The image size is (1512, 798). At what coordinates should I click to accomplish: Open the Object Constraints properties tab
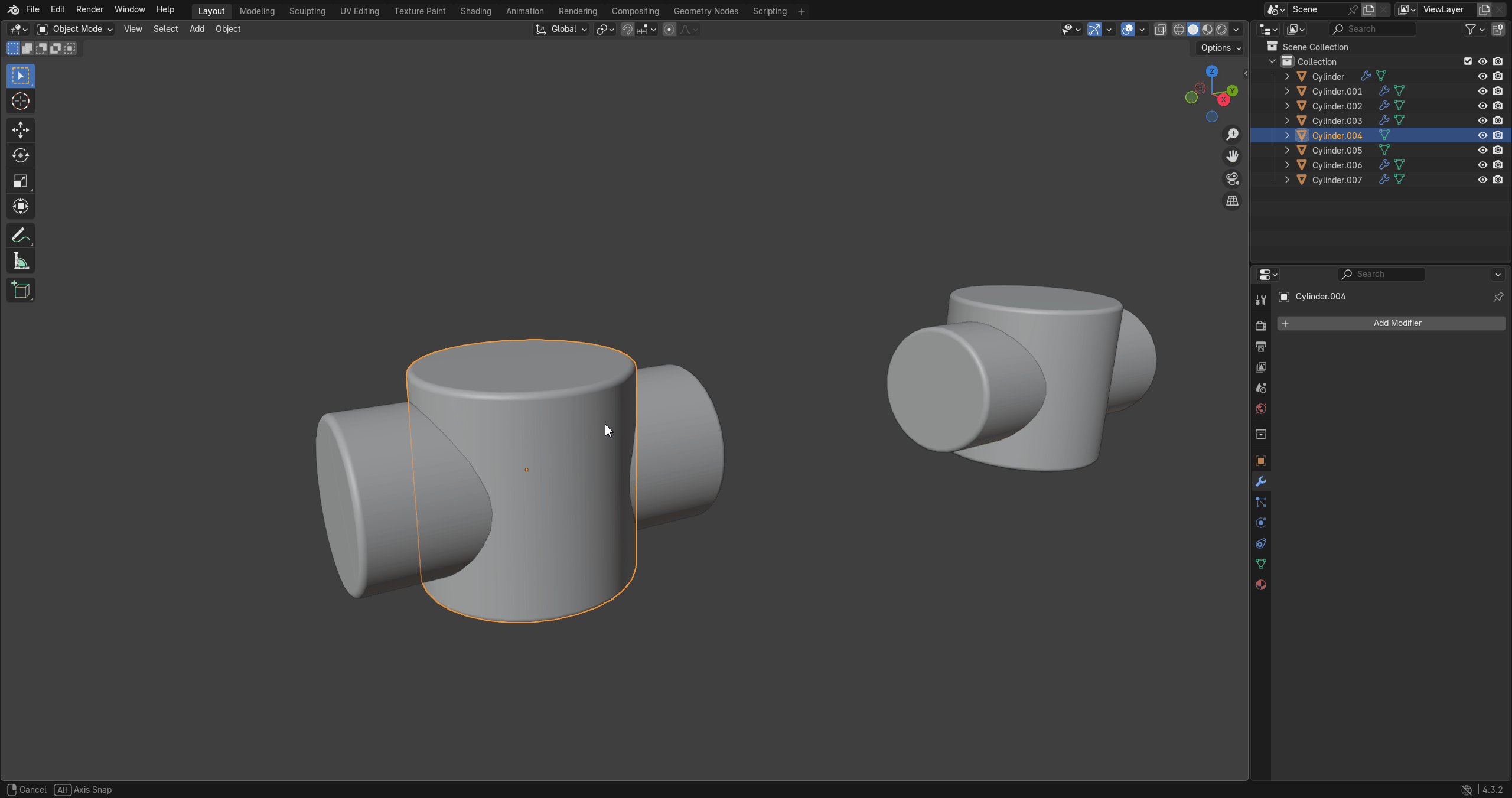(1261, 543)
